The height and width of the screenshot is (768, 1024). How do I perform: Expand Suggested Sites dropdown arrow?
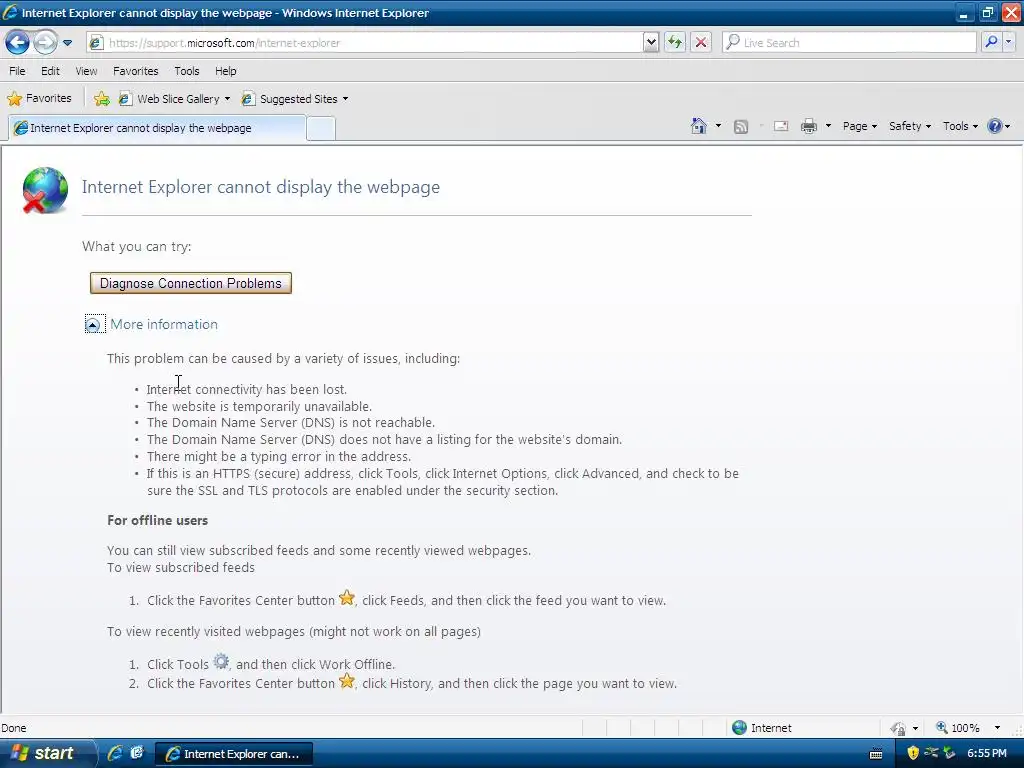pos(345,99)
